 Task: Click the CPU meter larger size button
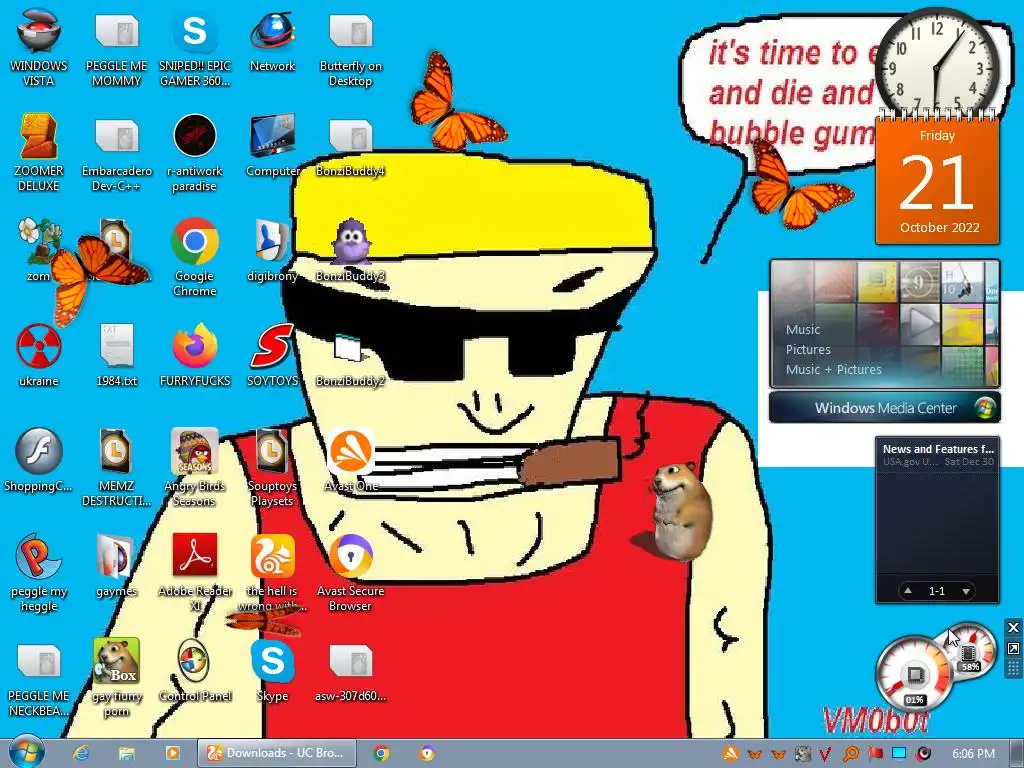1013,648
